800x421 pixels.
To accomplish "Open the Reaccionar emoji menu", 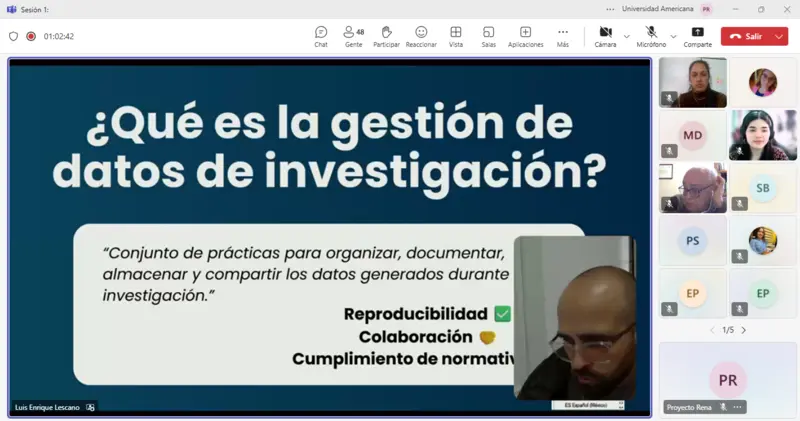I will (x=421, y=37).
